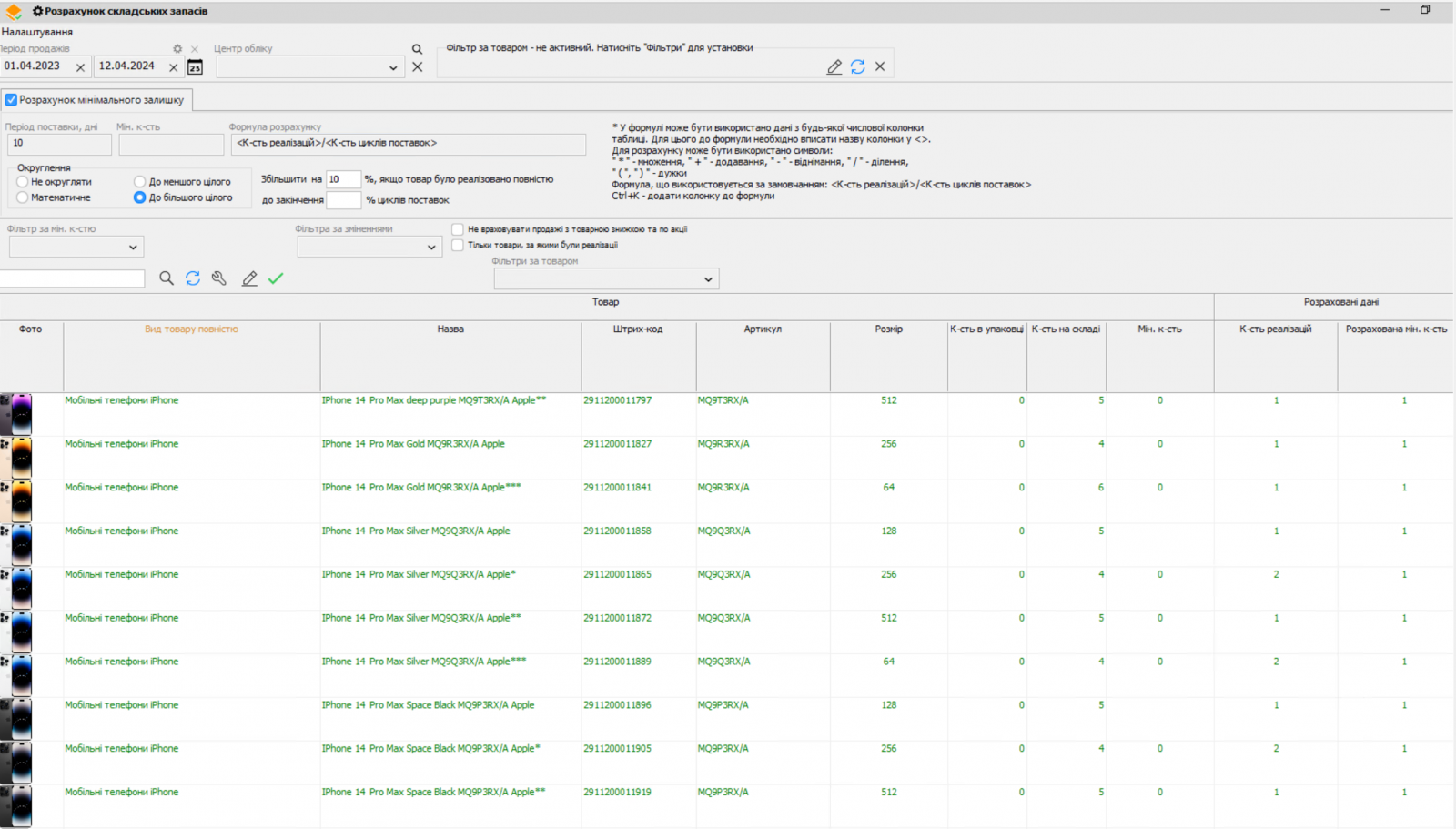
Task: Open the Налаштування menu
Action: point(37,32)
